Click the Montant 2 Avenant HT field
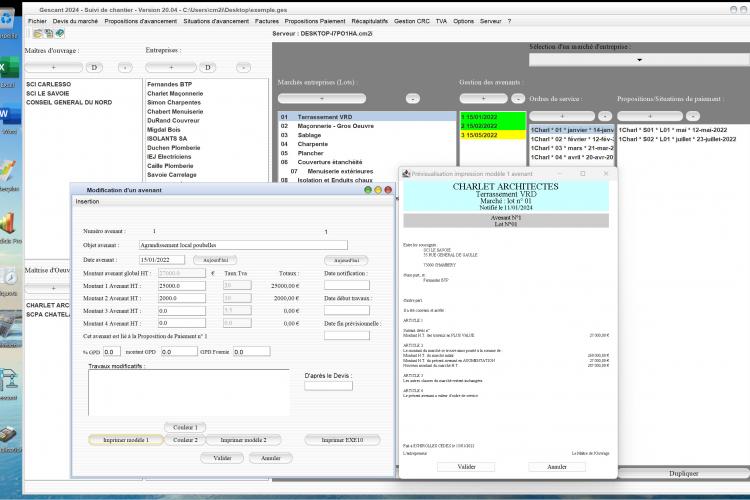 (x=182, y=298)
